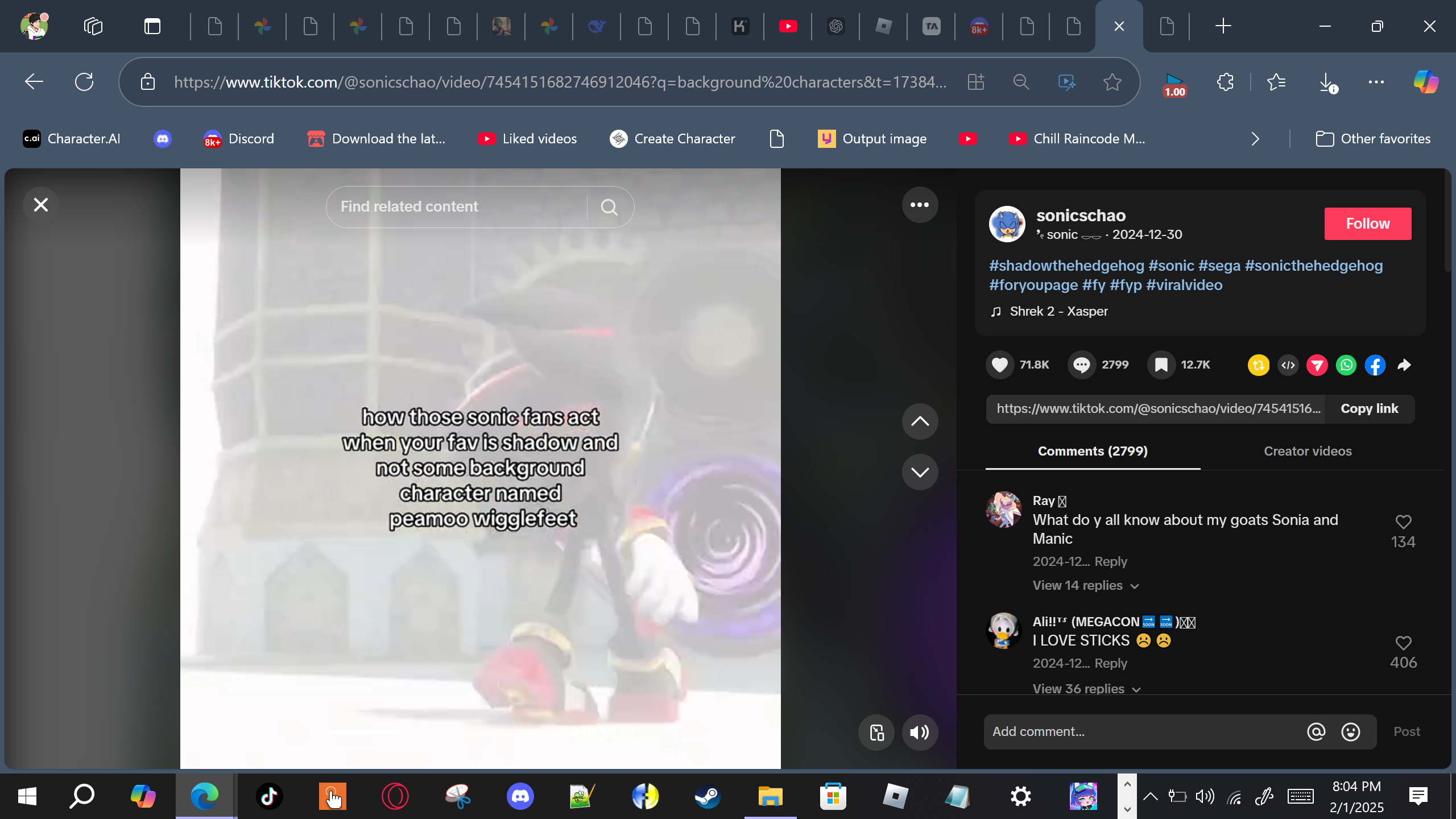The height and width of the screenshot is (819, 1456).
Task: Like the video with the heart icon
Action: 1000,365
